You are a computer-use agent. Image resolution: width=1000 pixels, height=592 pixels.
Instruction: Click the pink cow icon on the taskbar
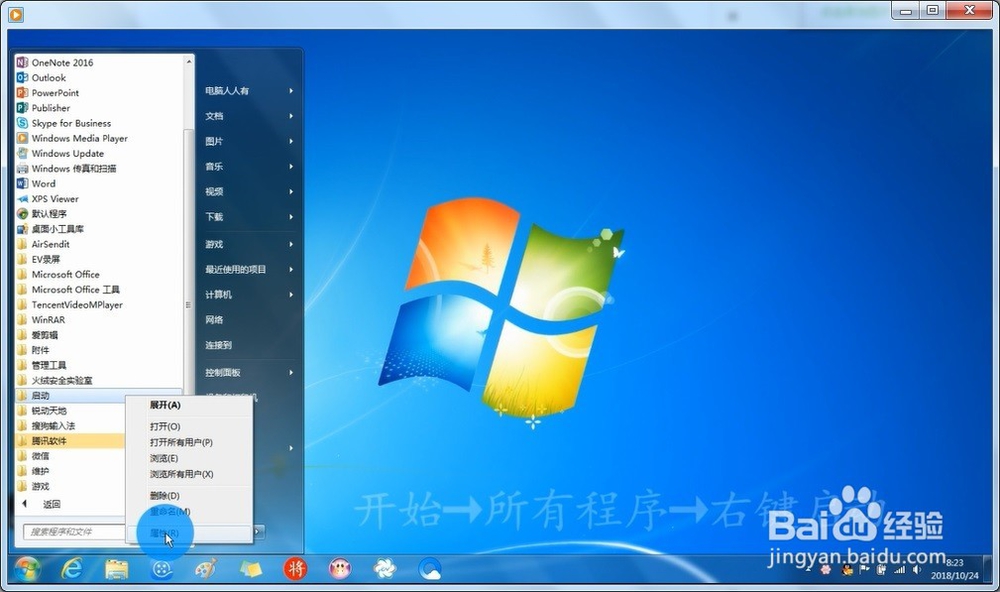pos(340,568)
